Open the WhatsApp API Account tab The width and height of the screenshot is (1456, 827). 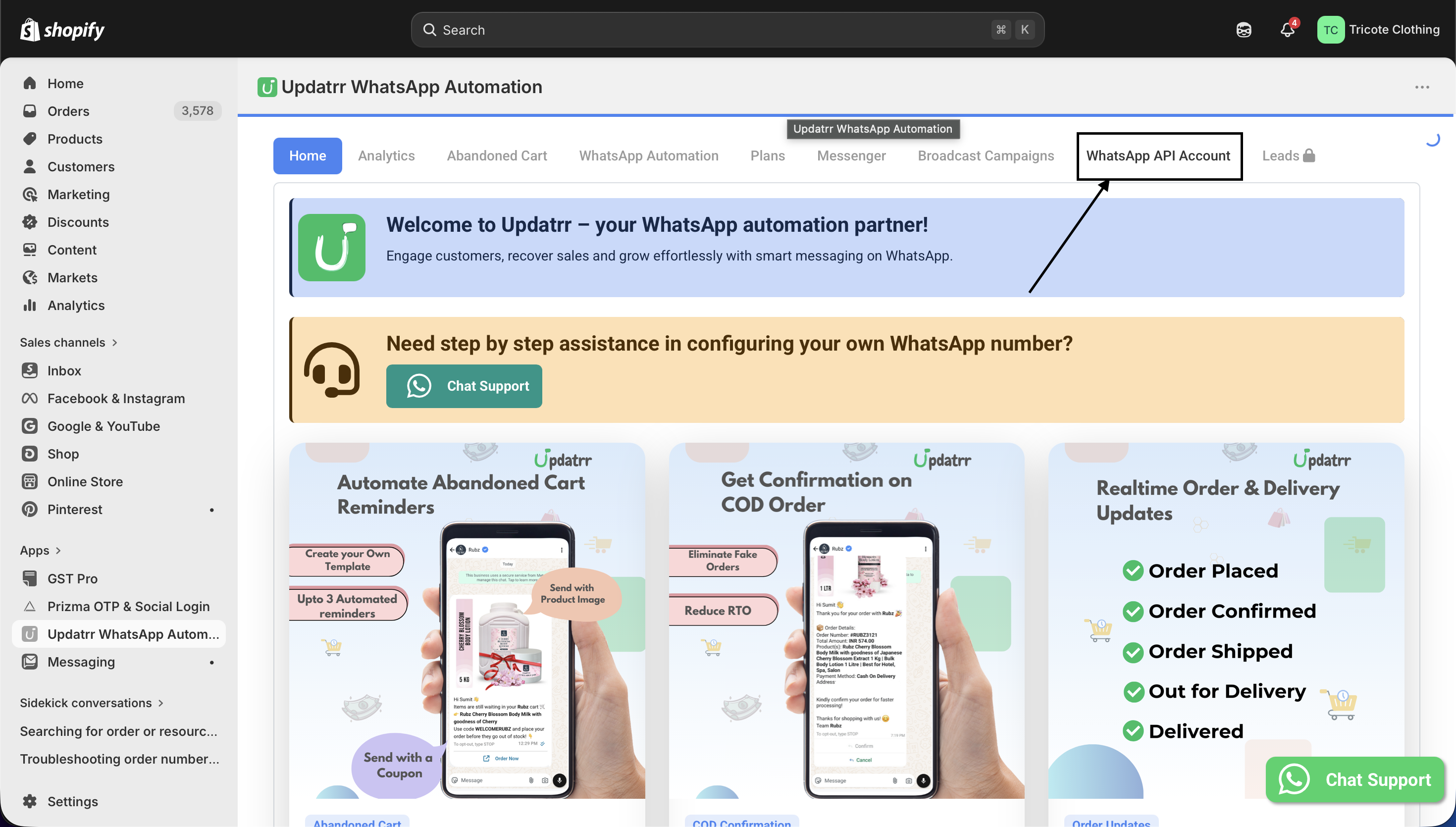click(x=1158, y=155)
